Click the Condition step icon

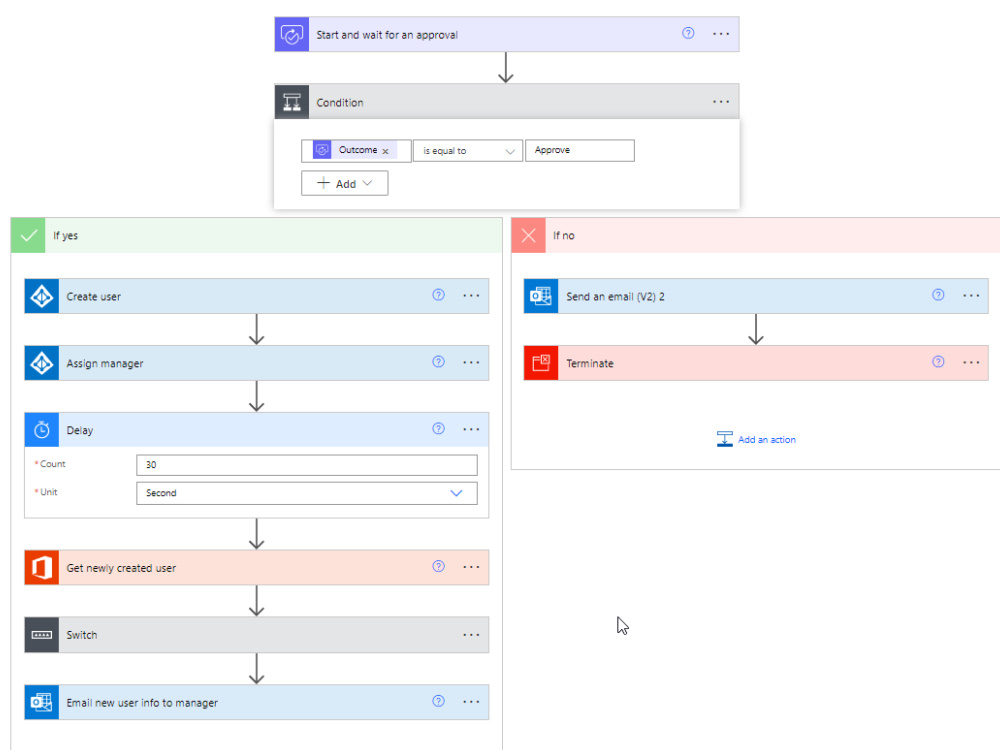291,102
